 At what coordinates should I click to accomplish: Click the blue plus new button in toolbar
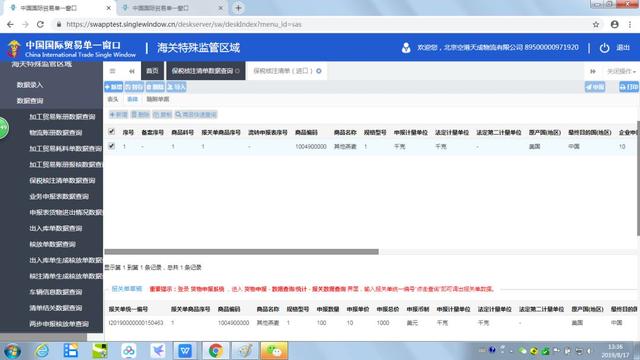point(113,87)
